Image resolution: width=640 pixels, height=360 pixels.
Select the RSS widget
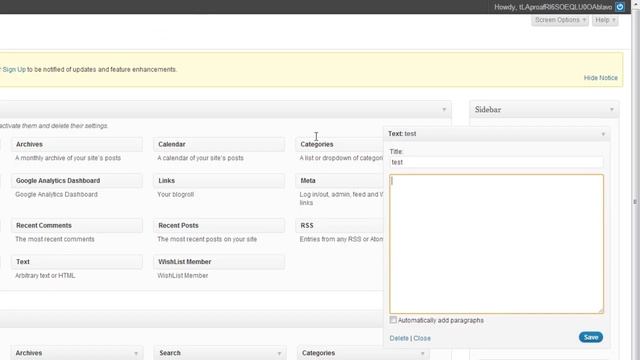point(340,226)
